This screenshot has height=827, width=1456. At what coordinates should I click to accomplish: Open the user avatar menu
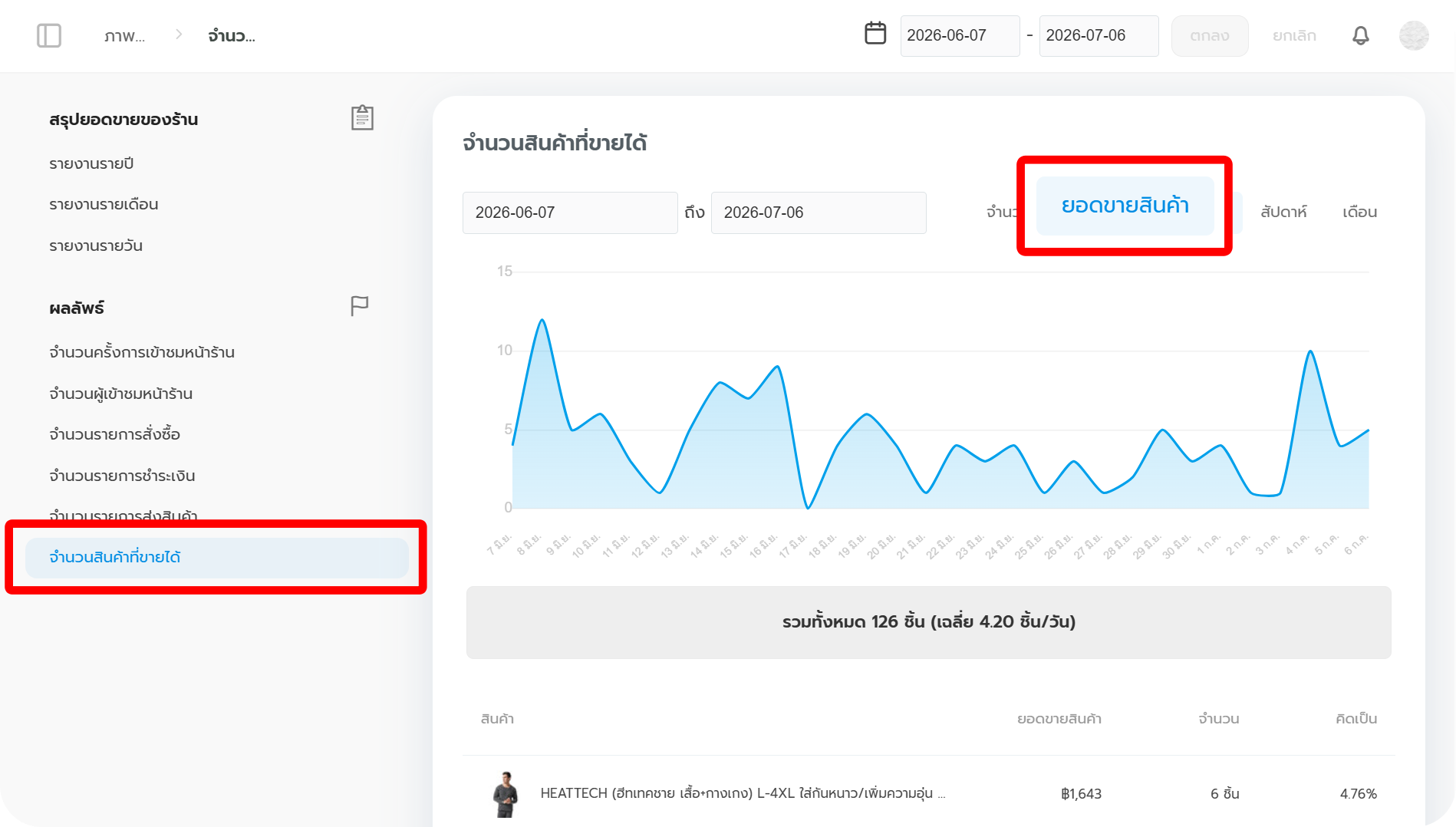coord(1414,35)
